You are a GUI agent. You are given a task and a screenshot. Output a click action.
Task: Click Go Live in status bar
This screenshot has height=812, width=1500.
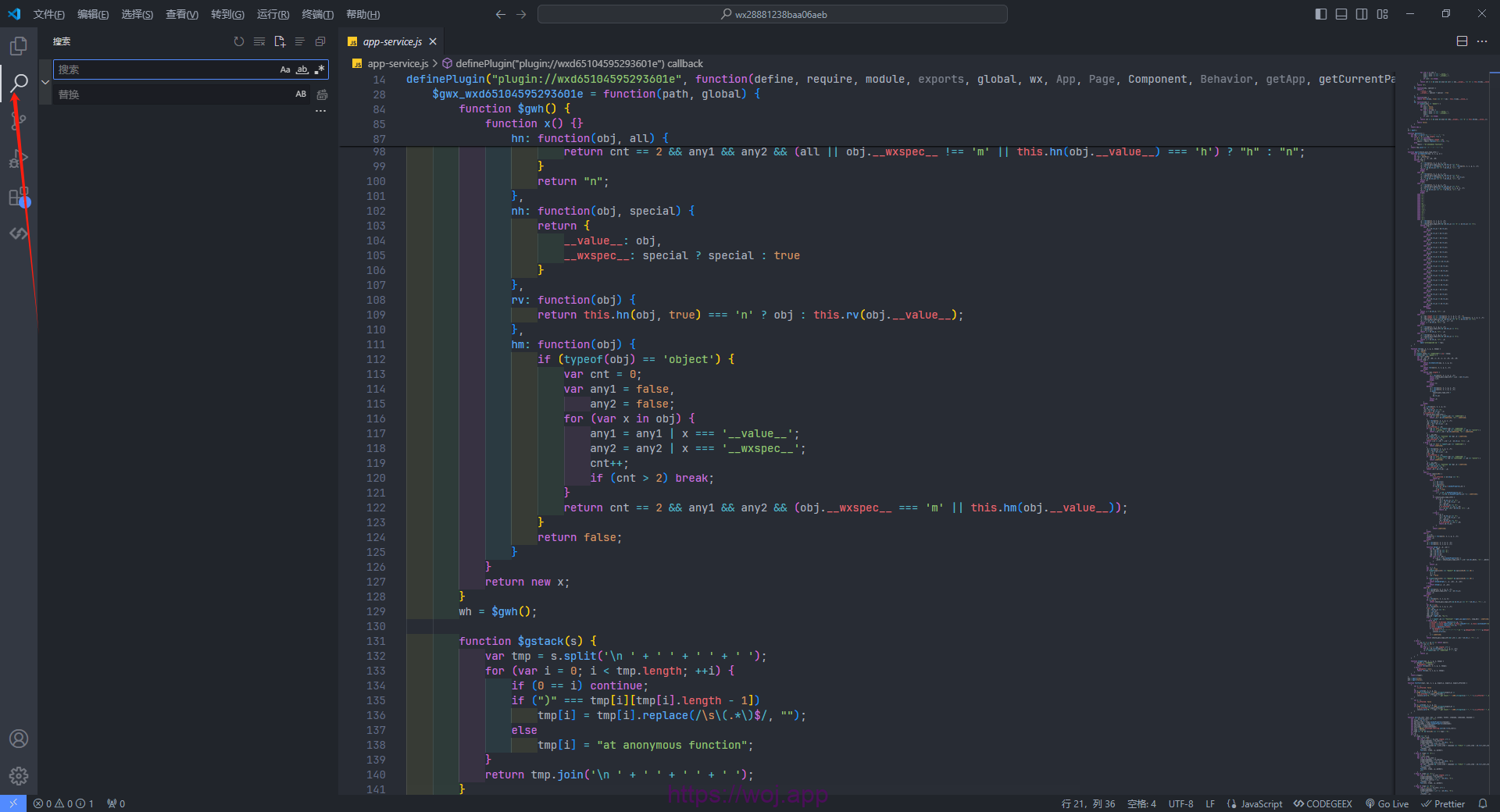pyautogui.click(x=1387, y=803)
